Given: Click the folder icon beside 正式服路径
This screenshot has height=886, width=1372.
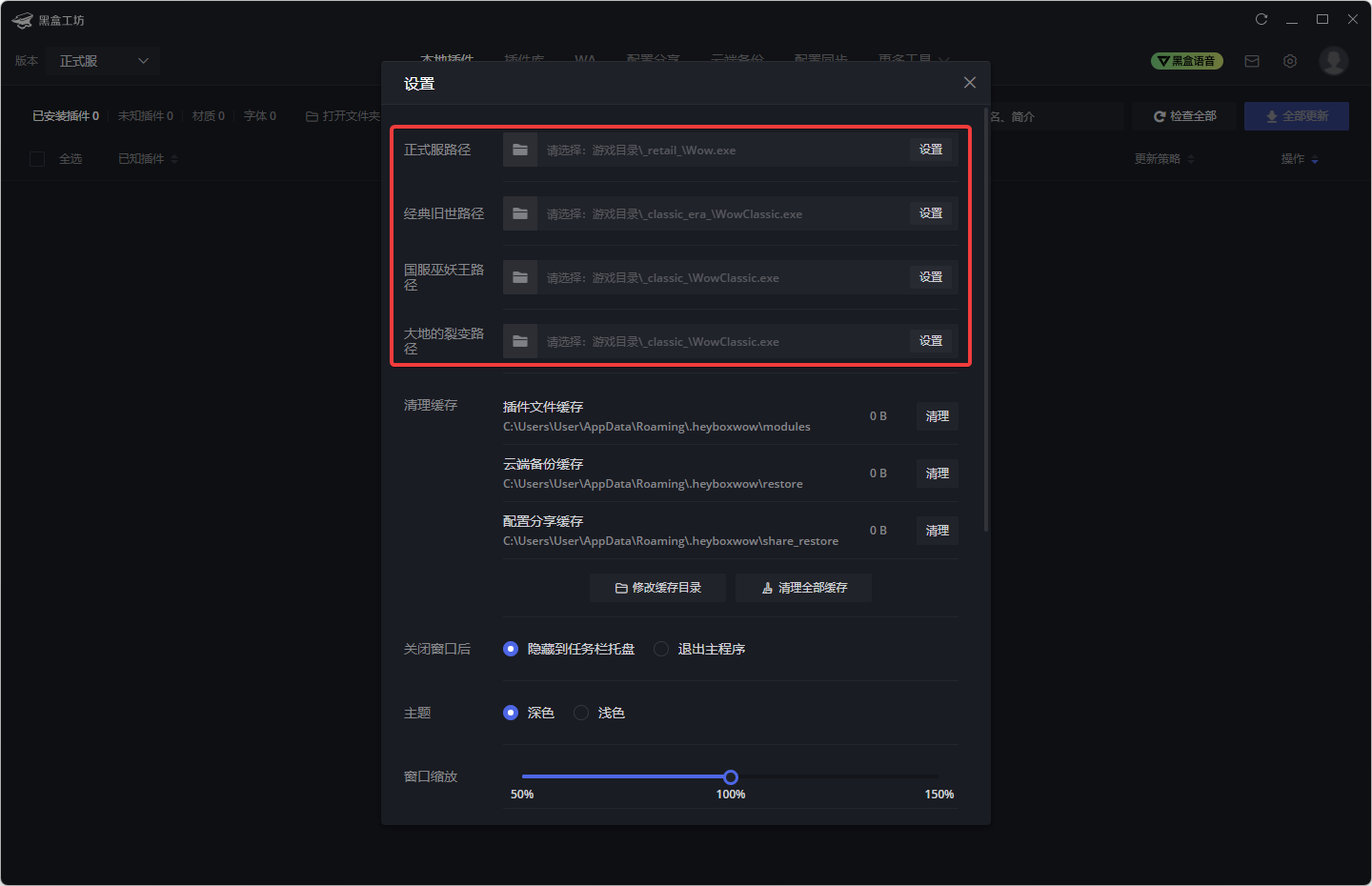Looking at the screenshot, I should [518, 150].
